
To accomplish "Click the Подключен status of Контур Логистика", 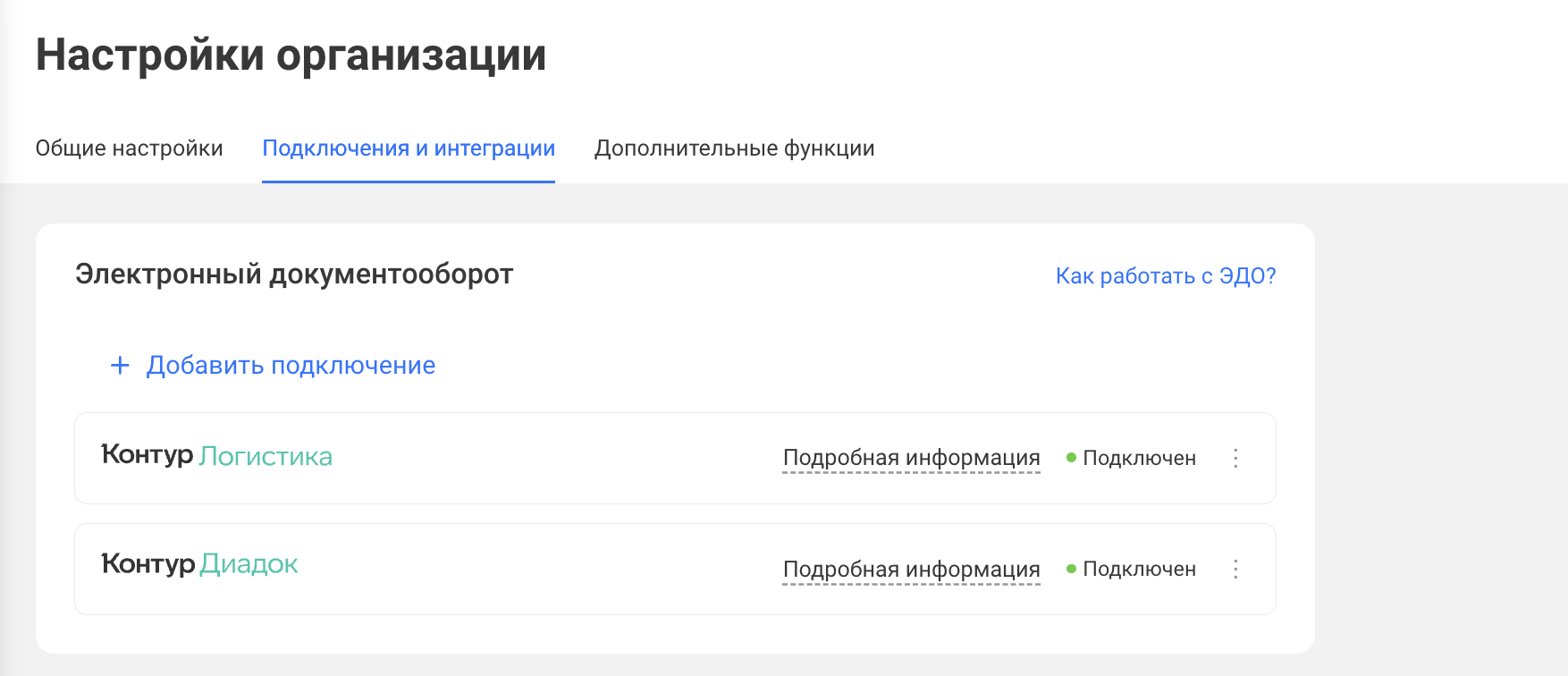I will pos(1139,458).
